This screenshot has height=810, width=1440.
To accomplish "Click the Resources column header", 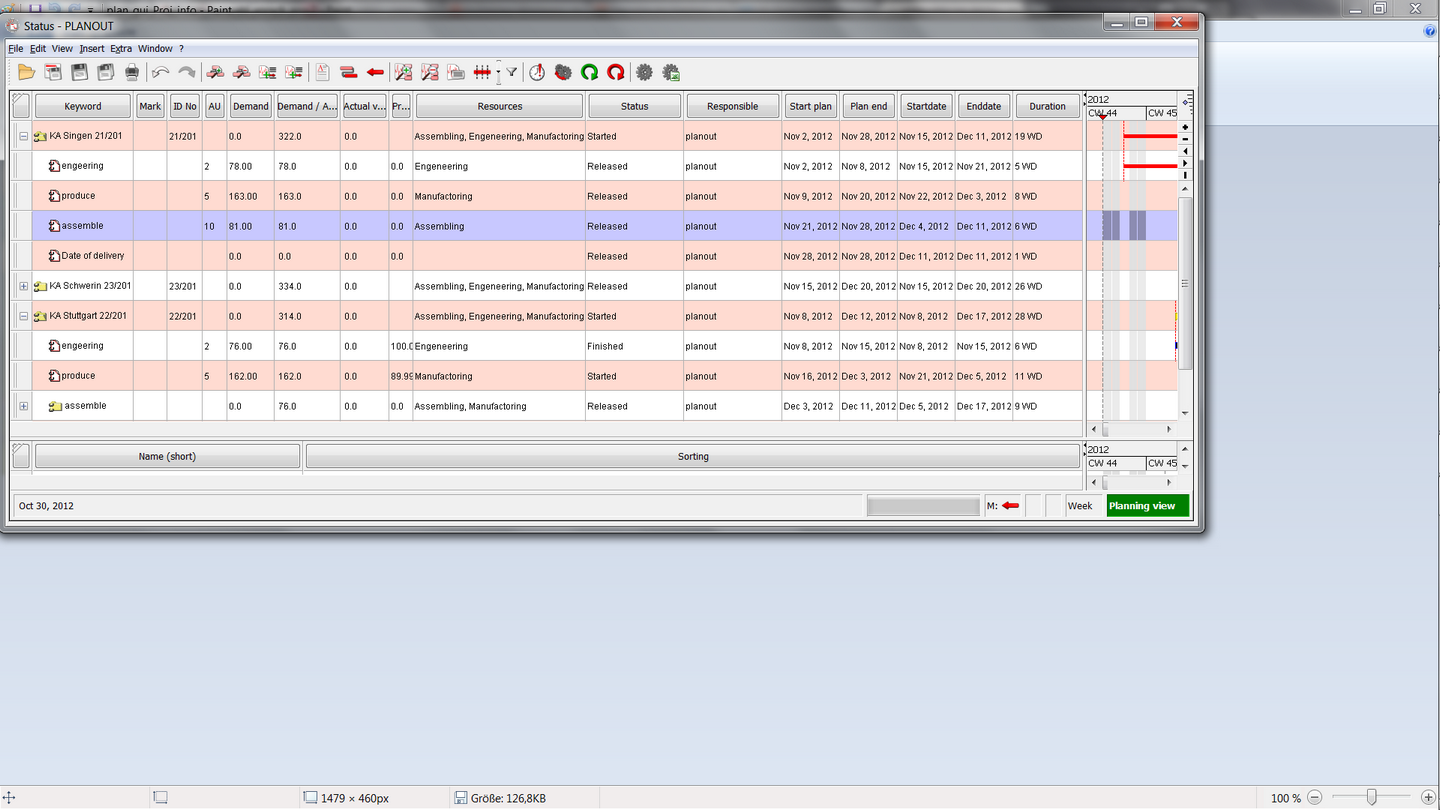I will tap(499, 106).
